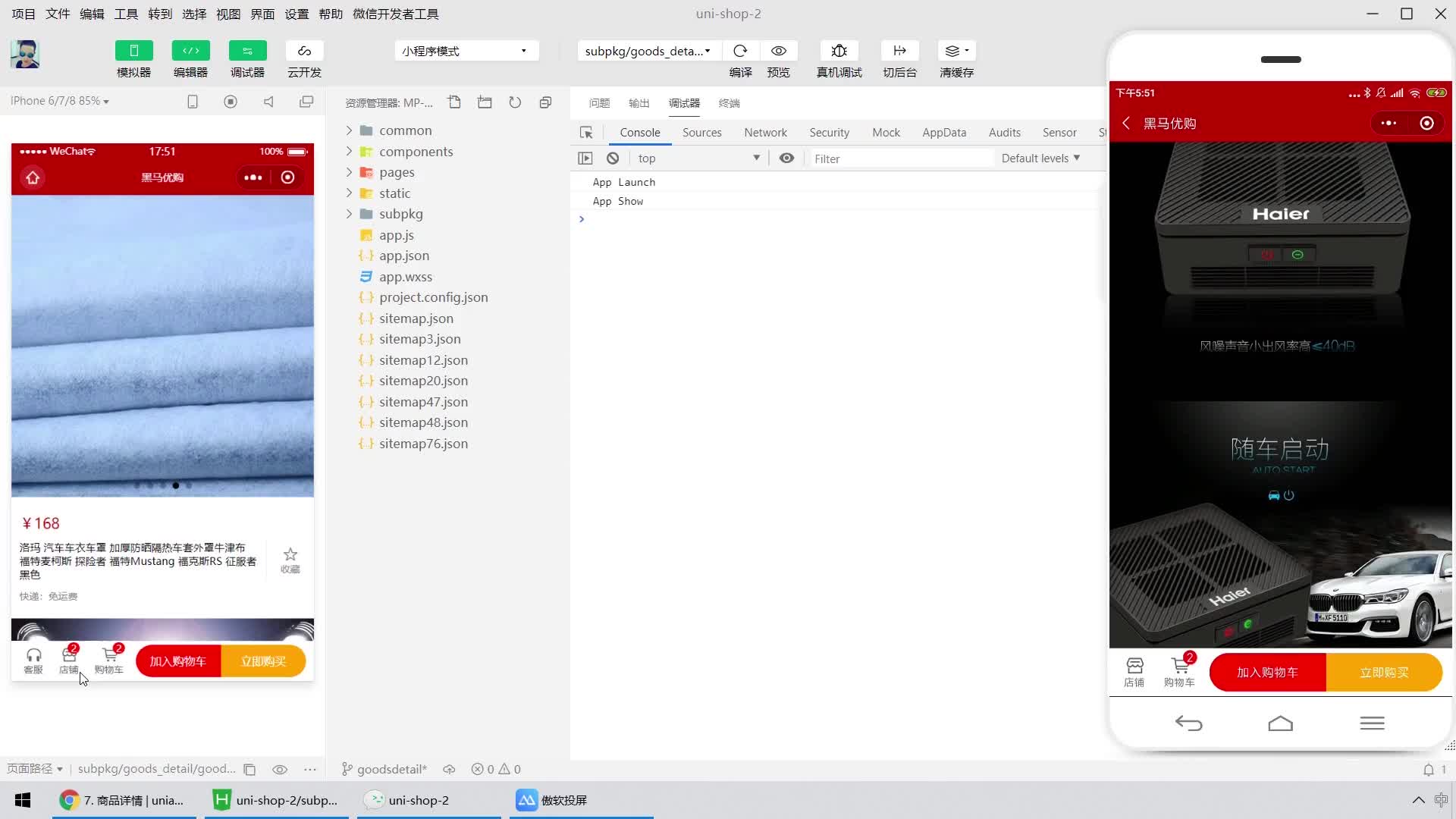This screenshot has height=819, width=1456.
Task: Collapse all folders in explorer
Action: (x=545, y=102)
